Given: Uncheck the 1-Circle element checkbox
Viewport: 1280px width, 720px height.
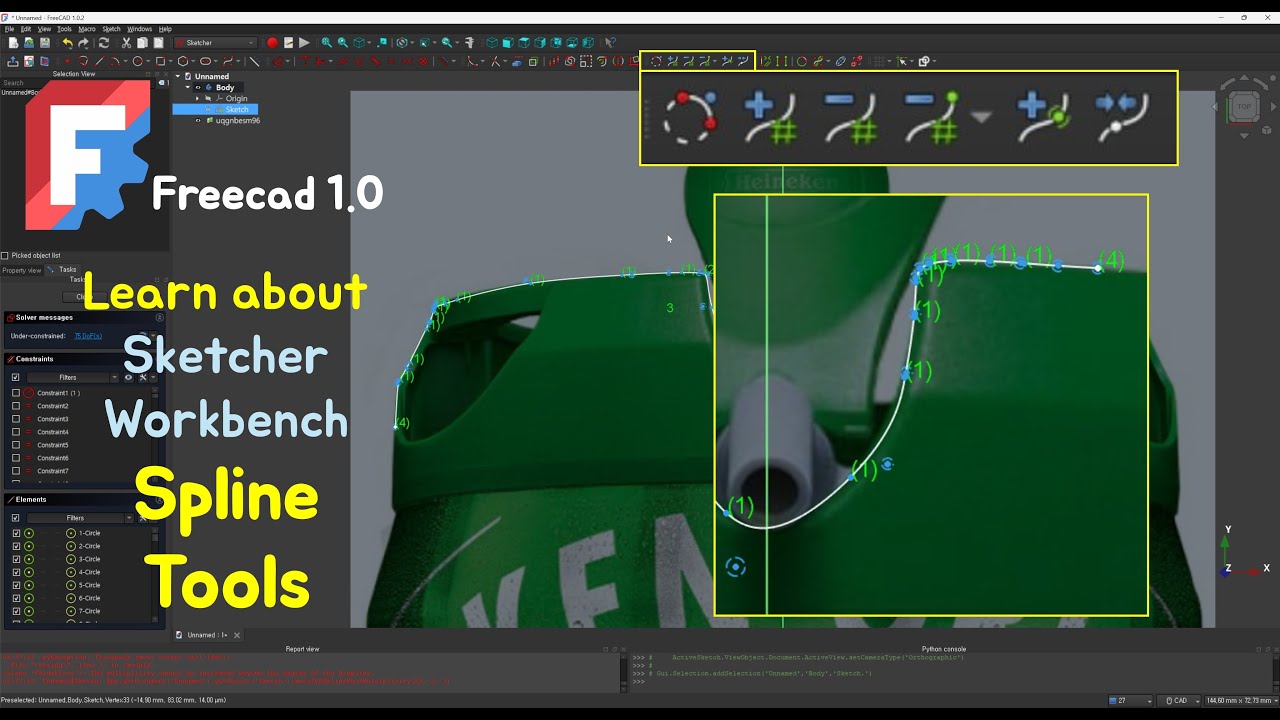Looking at the screenshot, I should tap(16, 533).
